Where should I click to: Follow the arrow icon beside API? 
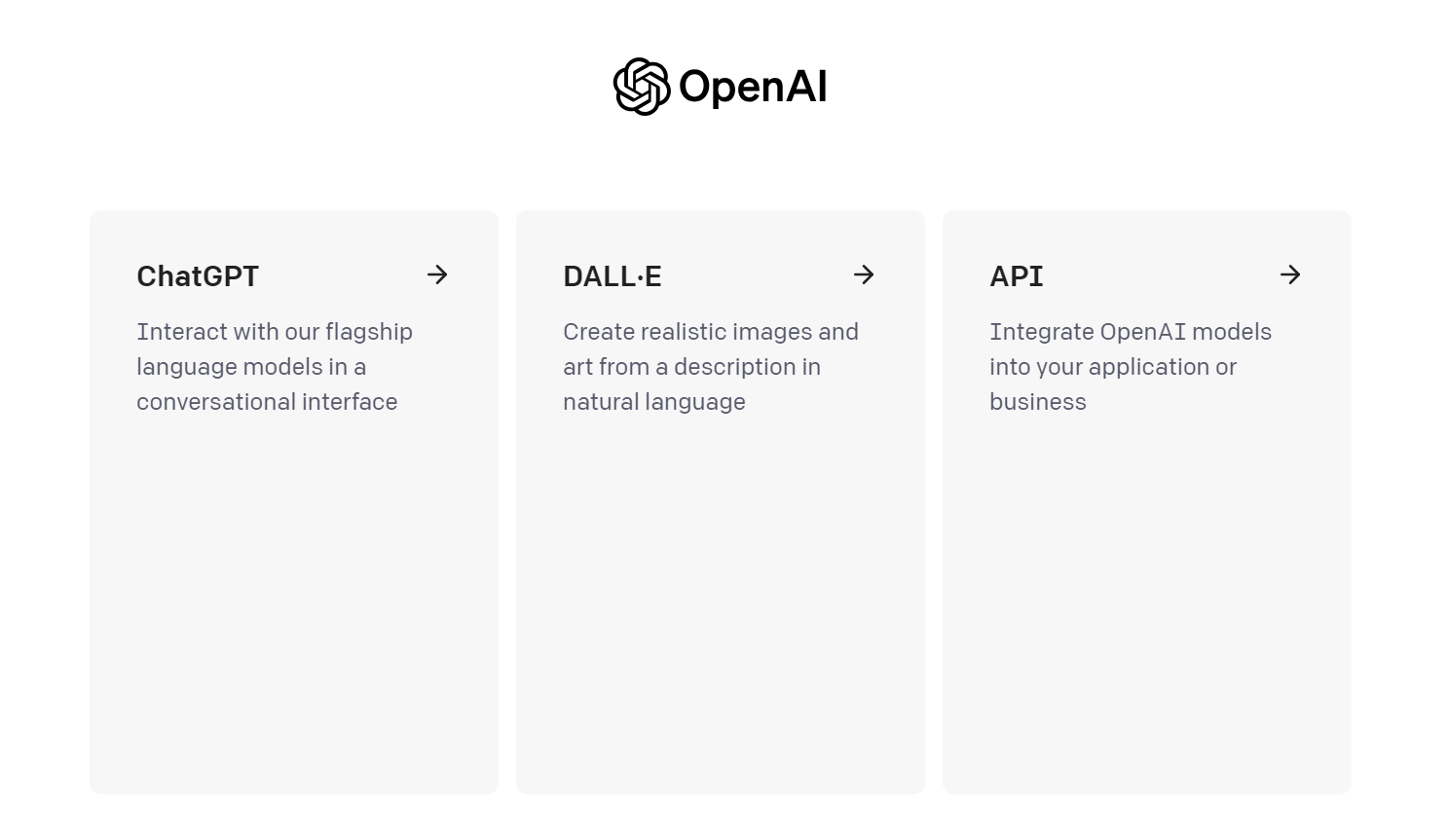[x=1290, y=275]
